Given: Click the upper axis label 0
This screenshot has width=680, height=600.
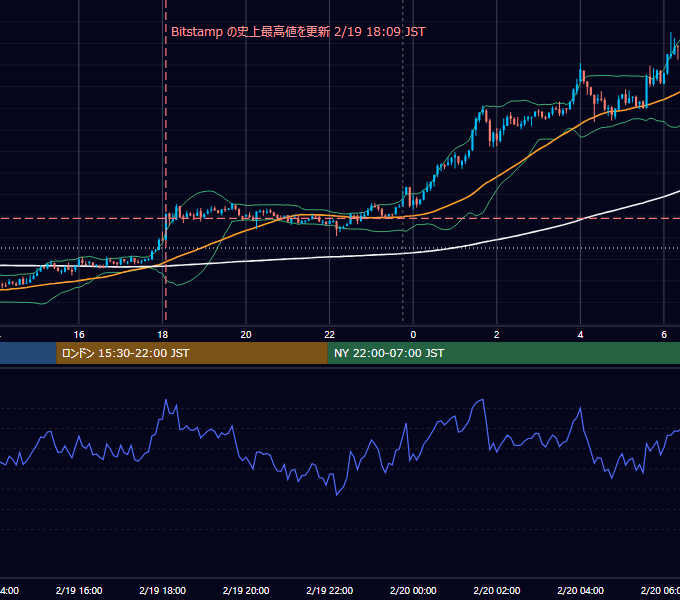Looking at the screenshot, I should [x=413, y=335].
